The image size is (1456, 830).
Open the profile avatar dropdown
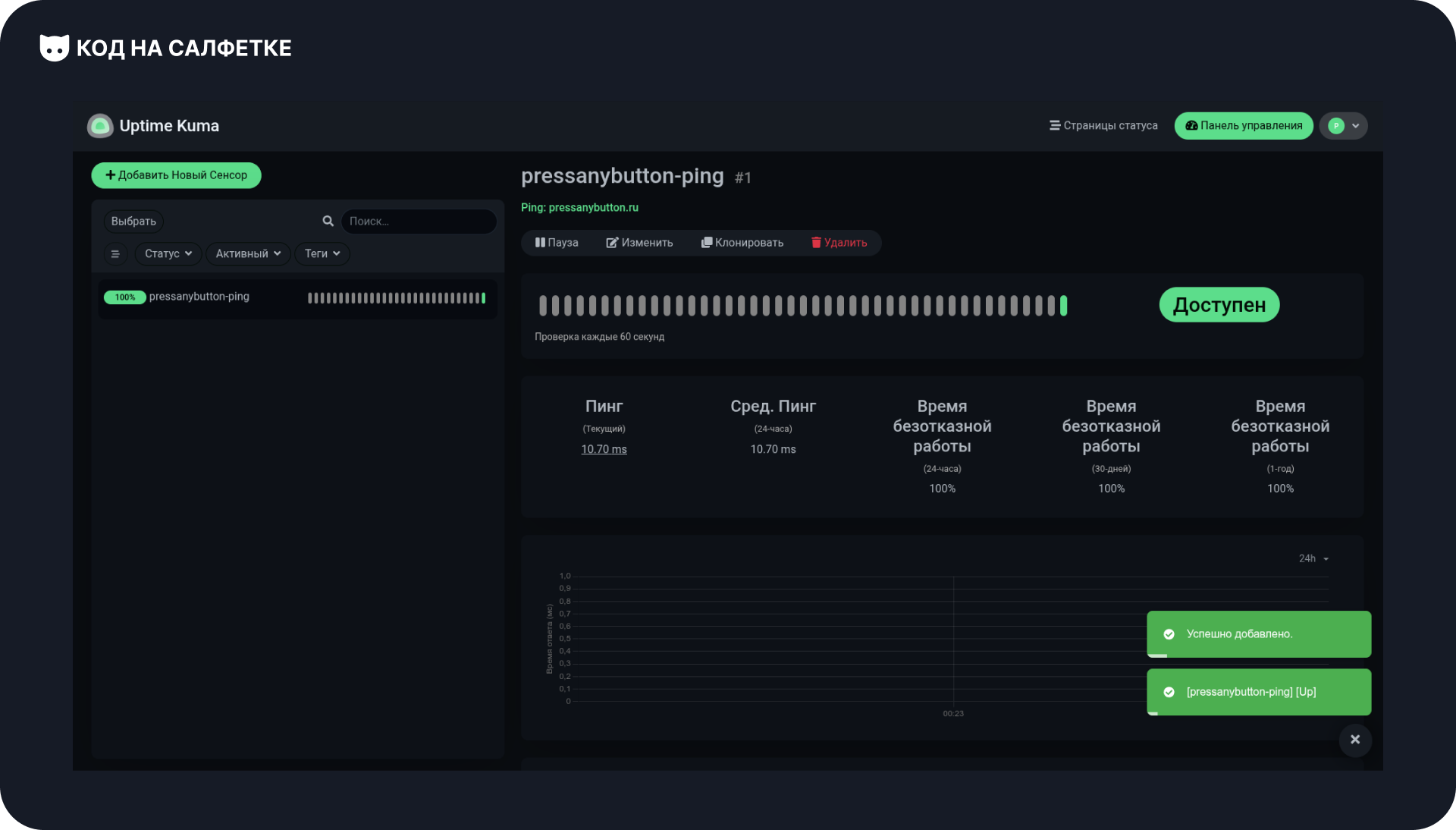(x=1343, y=126)
